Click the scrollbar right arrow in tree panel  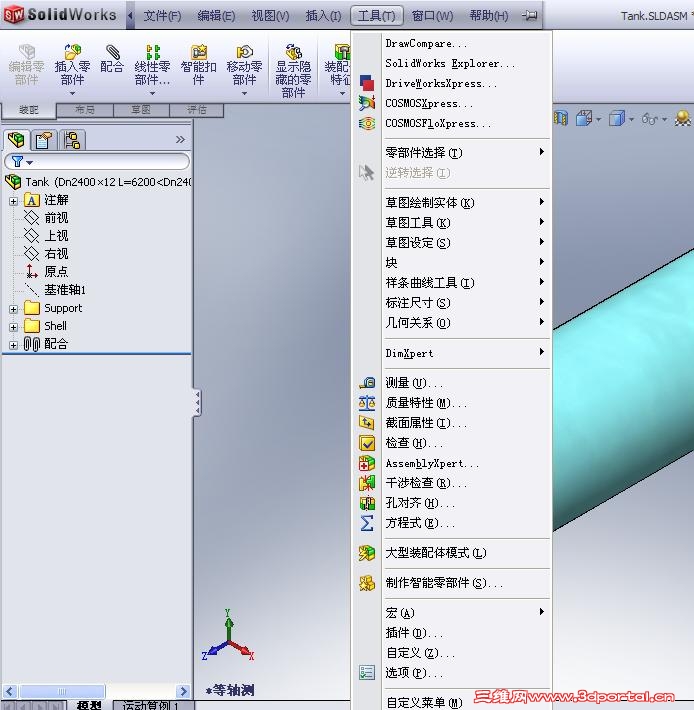point(183,691)
